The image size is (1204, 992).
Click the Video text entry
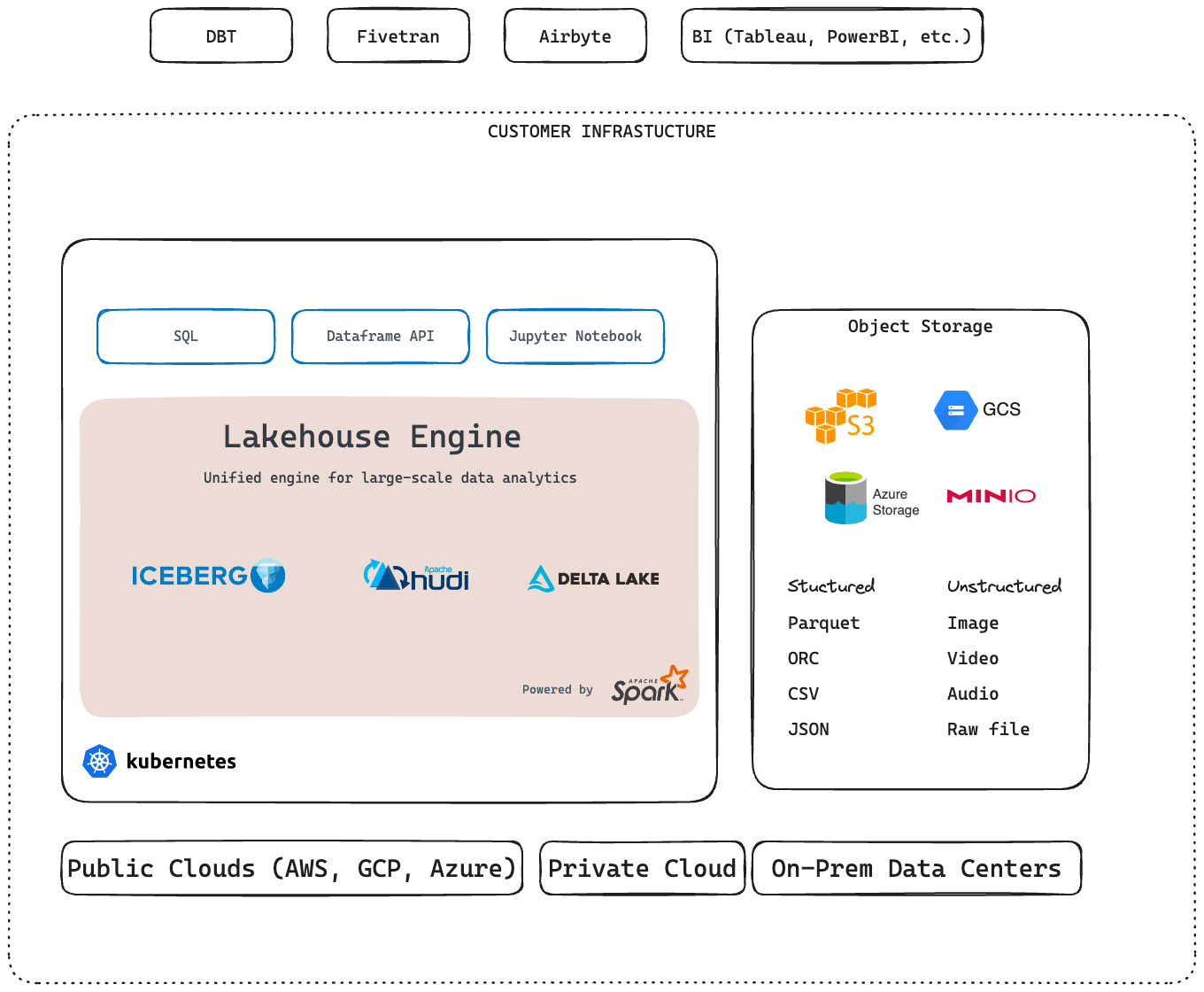coord(973,659)
